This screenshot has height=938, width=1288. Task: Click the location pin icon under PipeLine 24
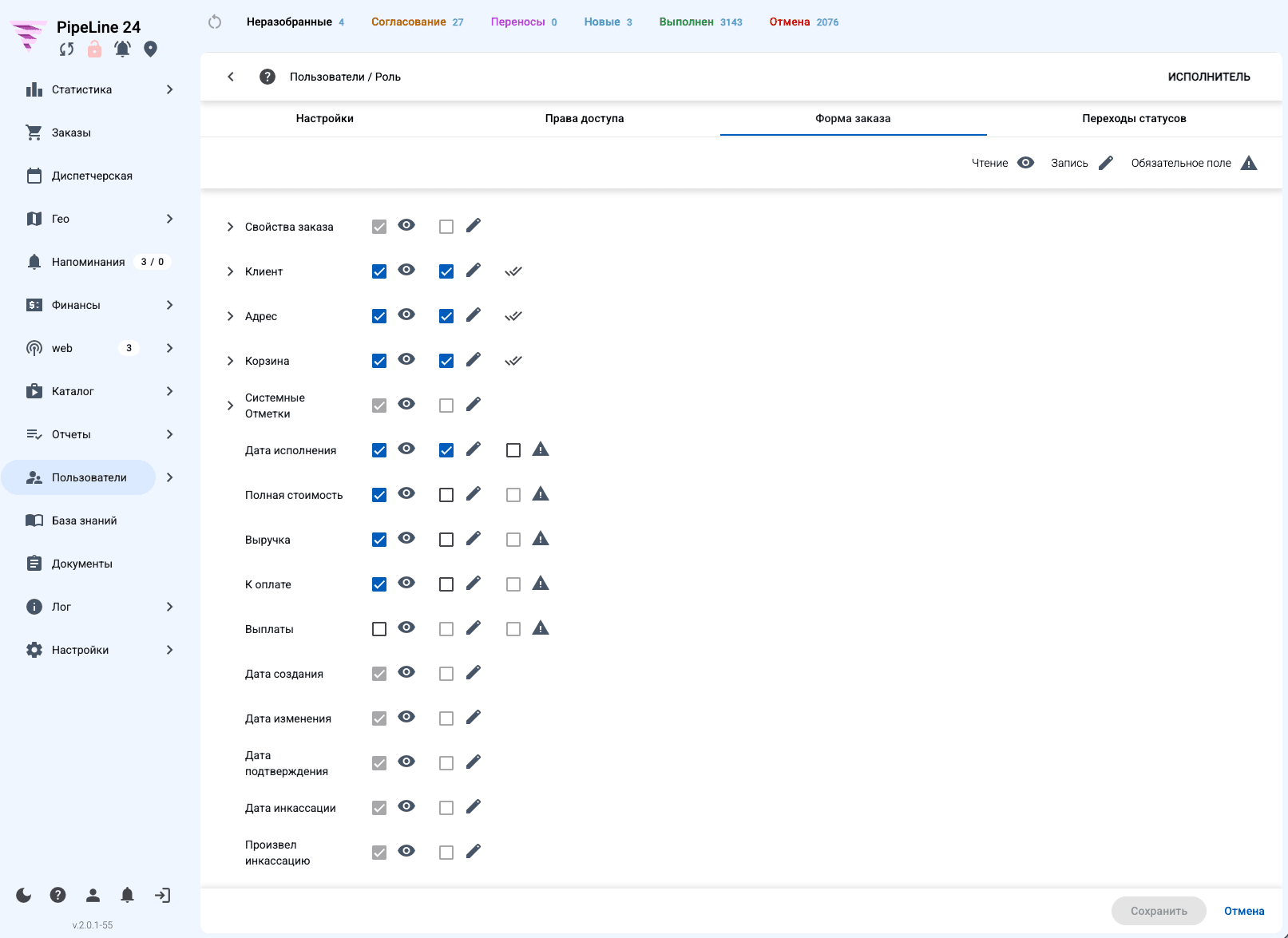(x=150, y=49)
